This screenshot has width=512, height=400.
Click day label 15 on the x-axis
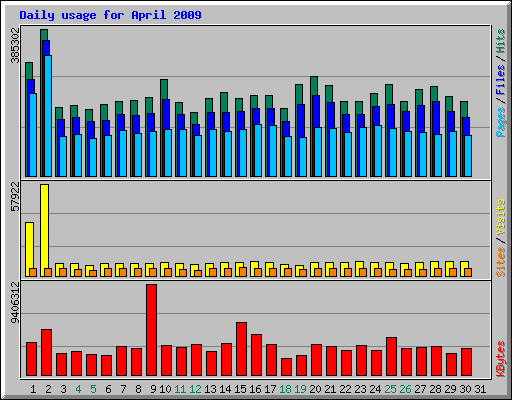click(x=240, y=389)
